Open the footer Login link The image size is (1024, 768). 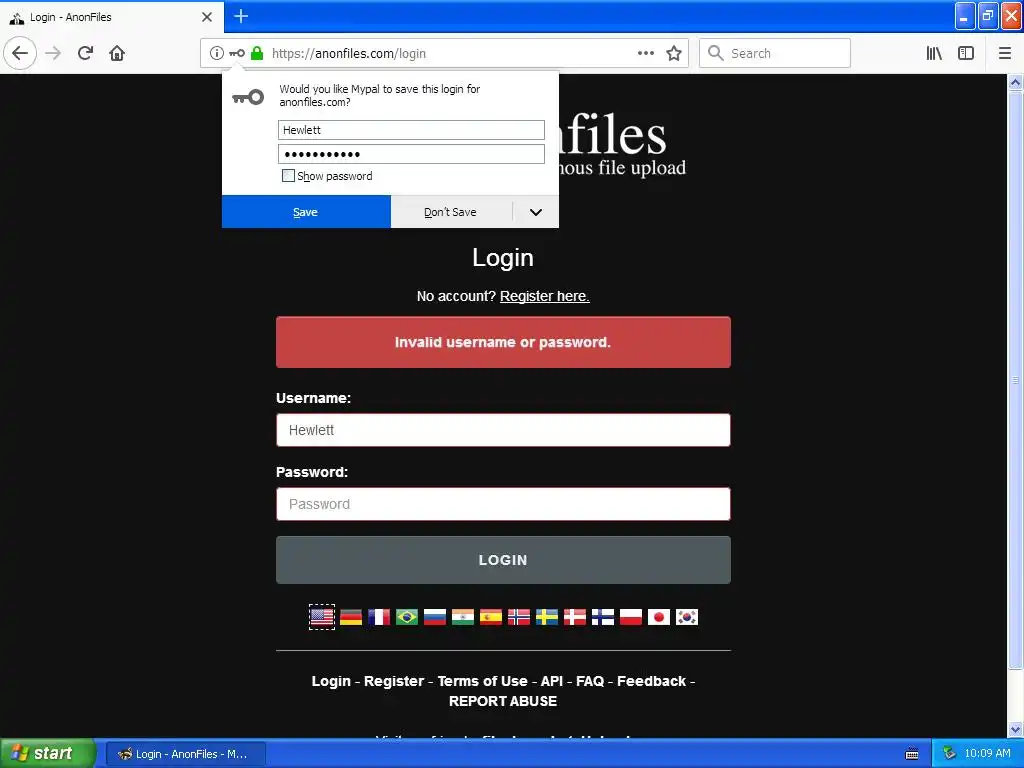331,681
